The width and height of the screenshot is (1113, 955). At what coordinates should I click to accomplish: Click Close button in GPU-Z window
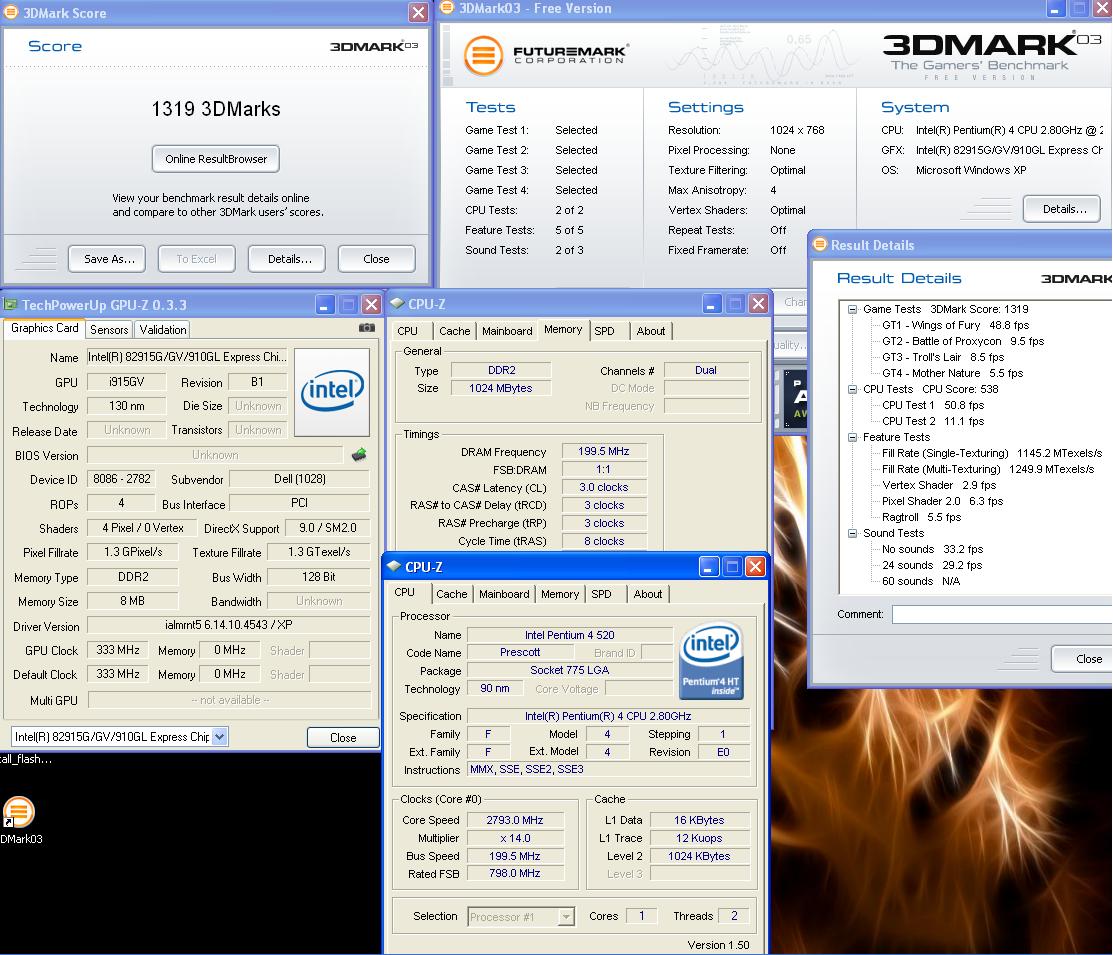[x=343, y=738]
